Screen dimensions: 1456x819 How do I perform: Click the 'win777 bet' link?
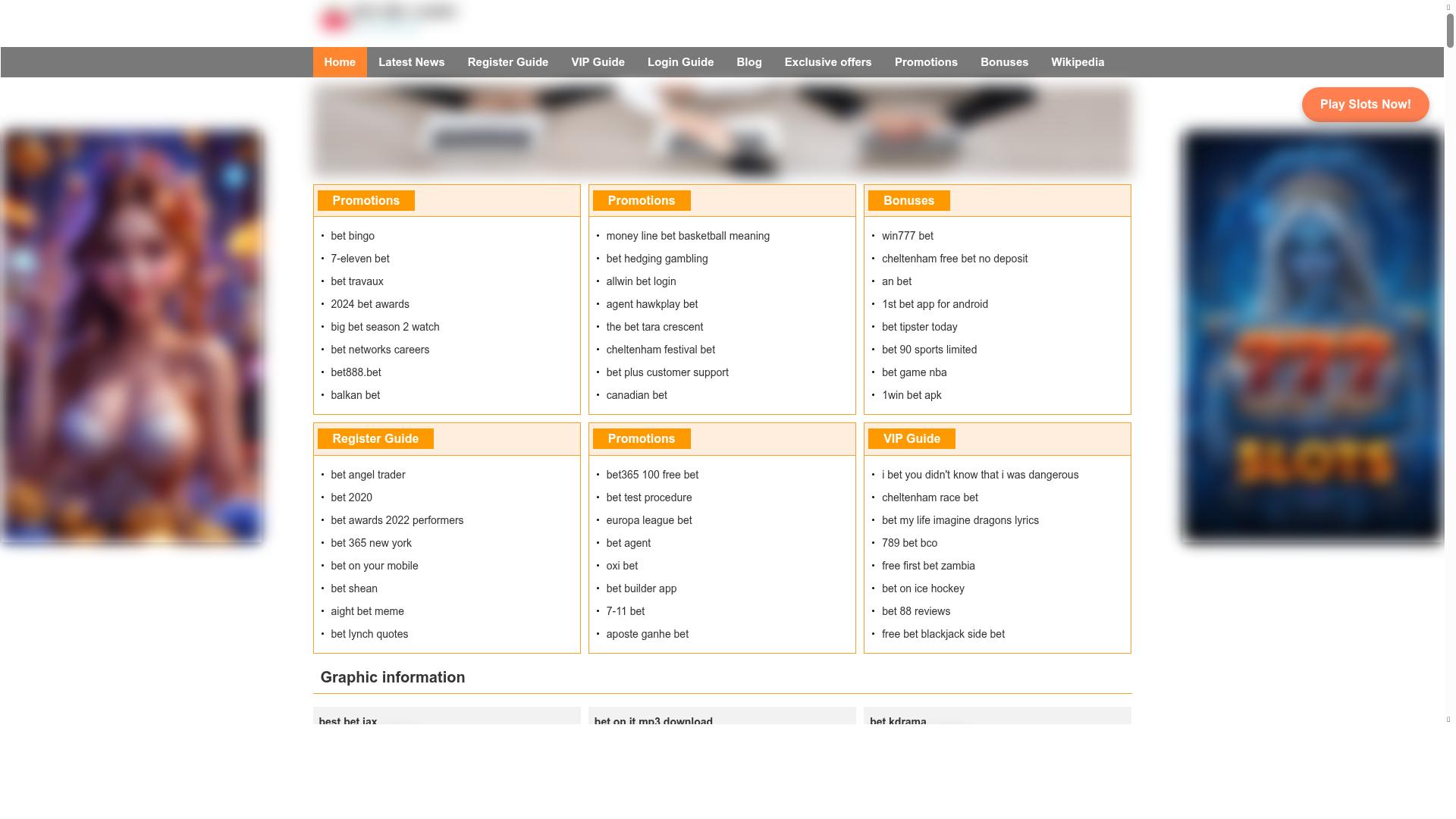907,236
